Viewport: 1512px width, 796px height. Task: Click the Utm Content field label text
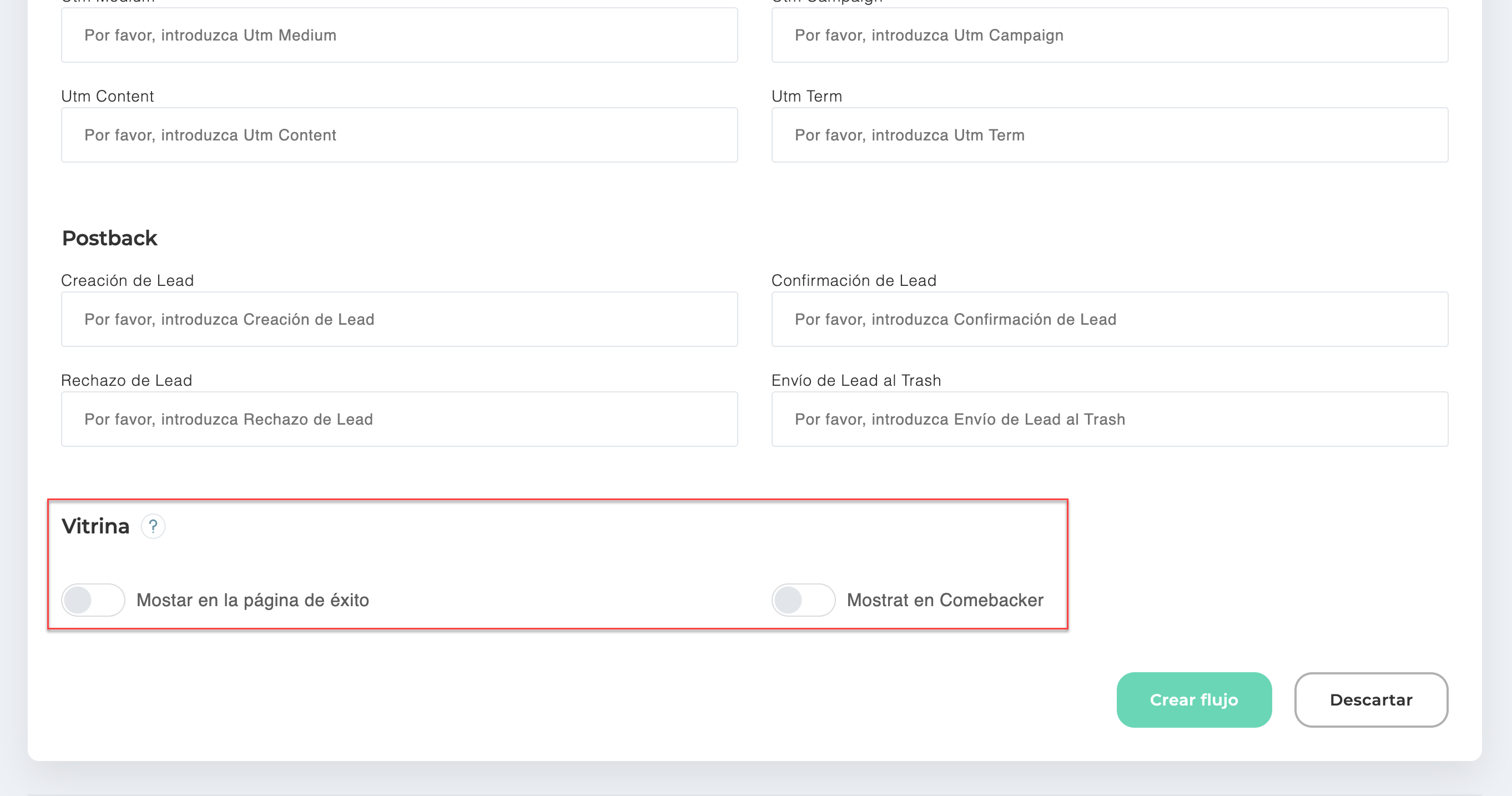(x=108, y=96)
